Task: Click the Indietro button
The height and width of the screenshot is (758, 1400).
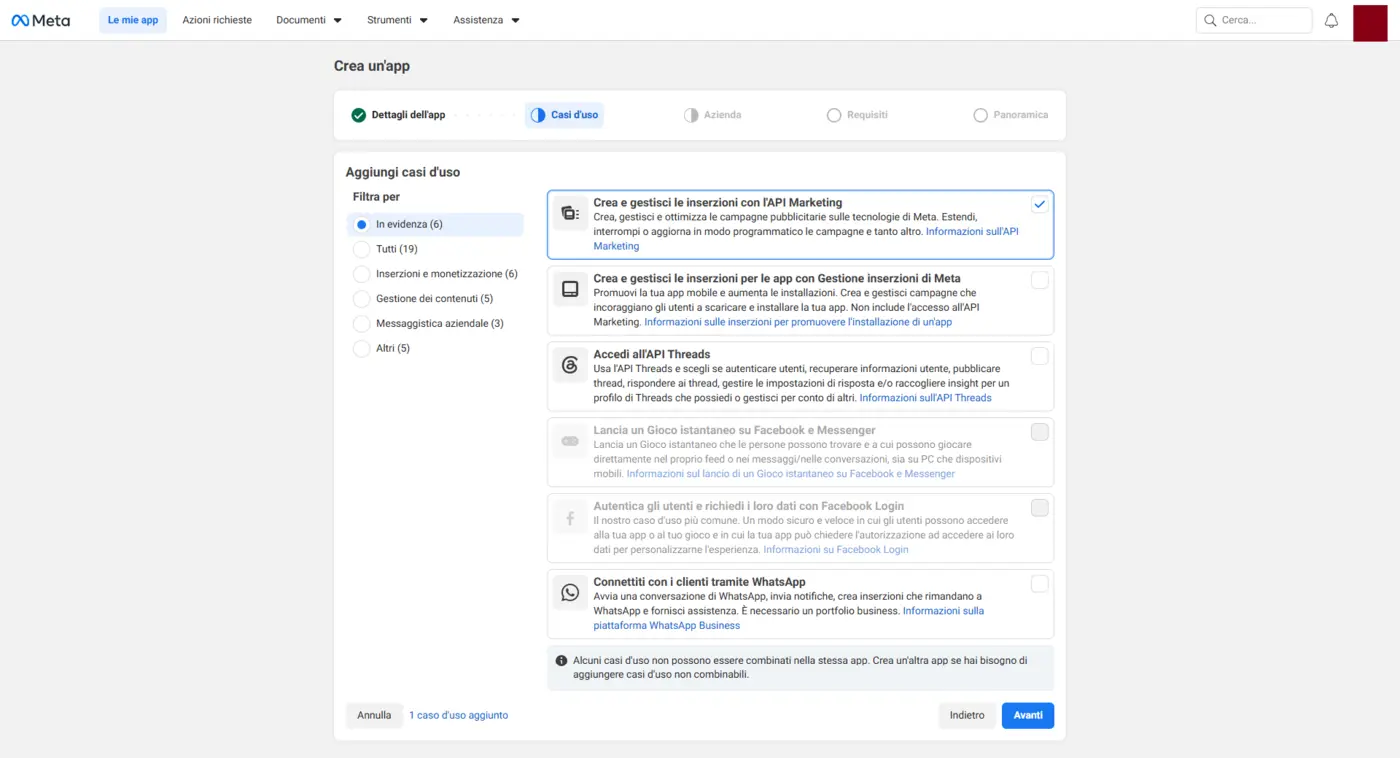Action: pyautogui.click(x=967, y=715)
